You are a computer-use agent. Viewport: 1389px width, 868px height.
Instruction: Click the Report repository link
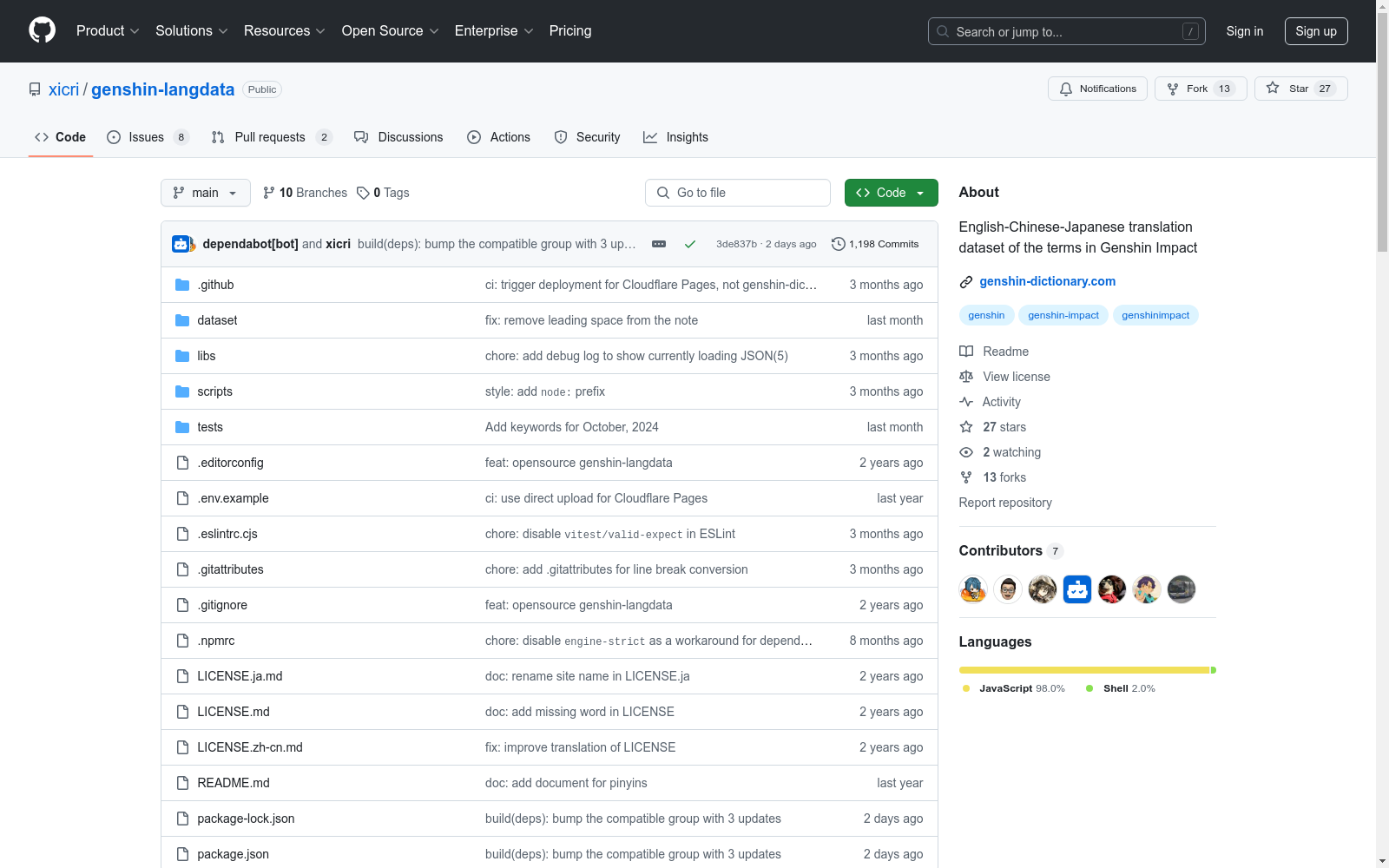click(1005, 503)
